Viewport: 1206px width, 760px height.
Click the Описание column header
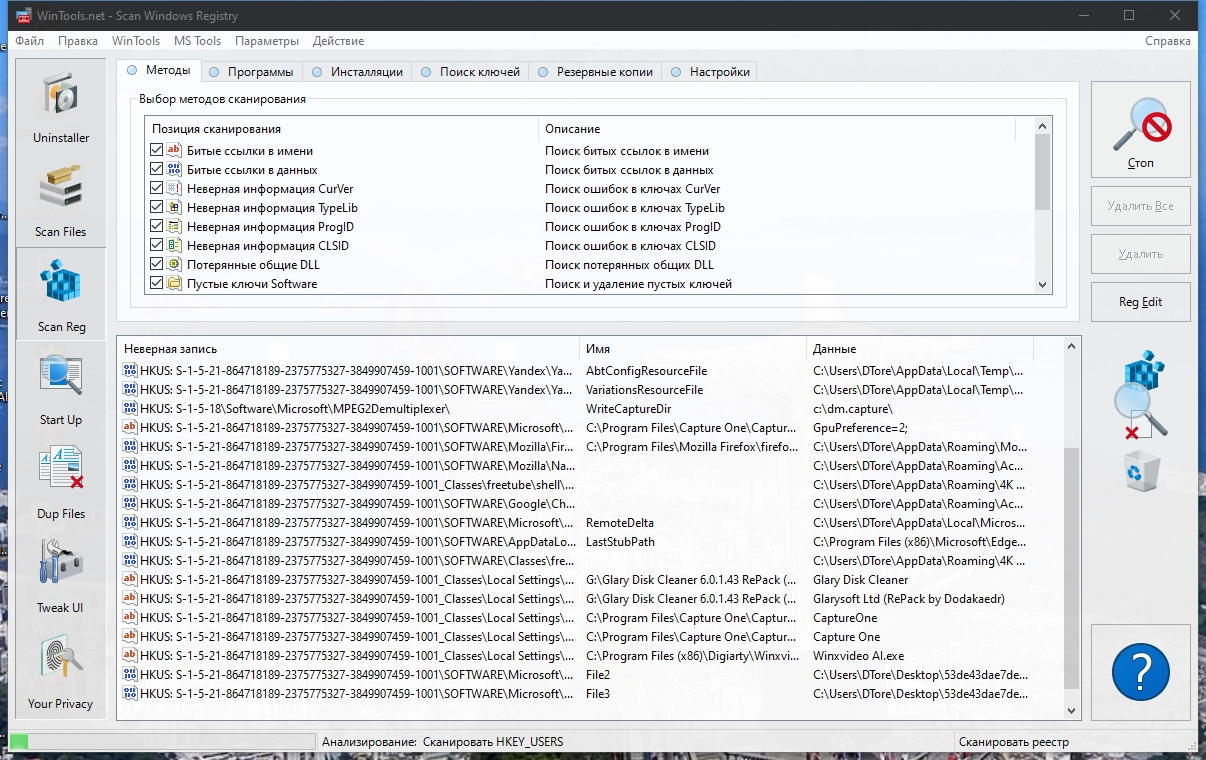776,129
